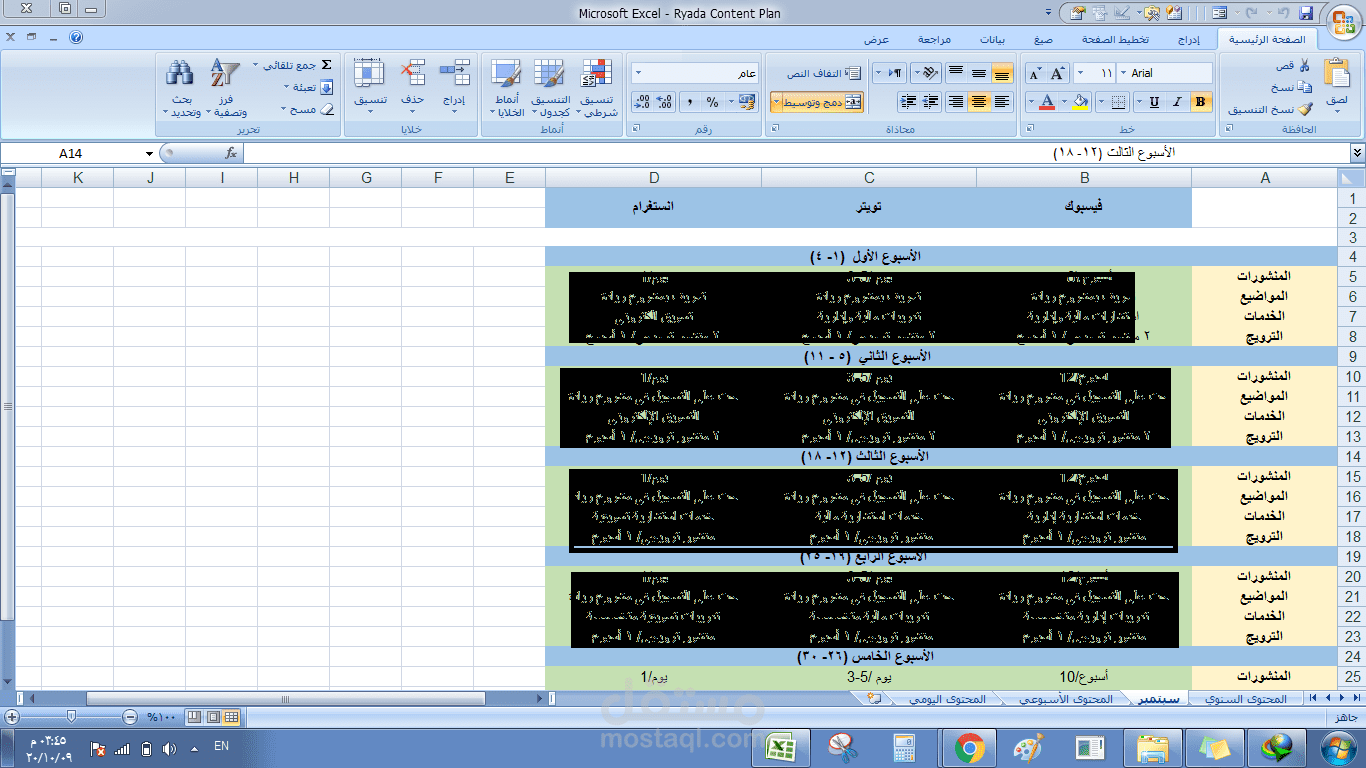This screenshot has width=1366, height=768.
Task: Toggle Bold formatting
Action: pos(1201,102)
